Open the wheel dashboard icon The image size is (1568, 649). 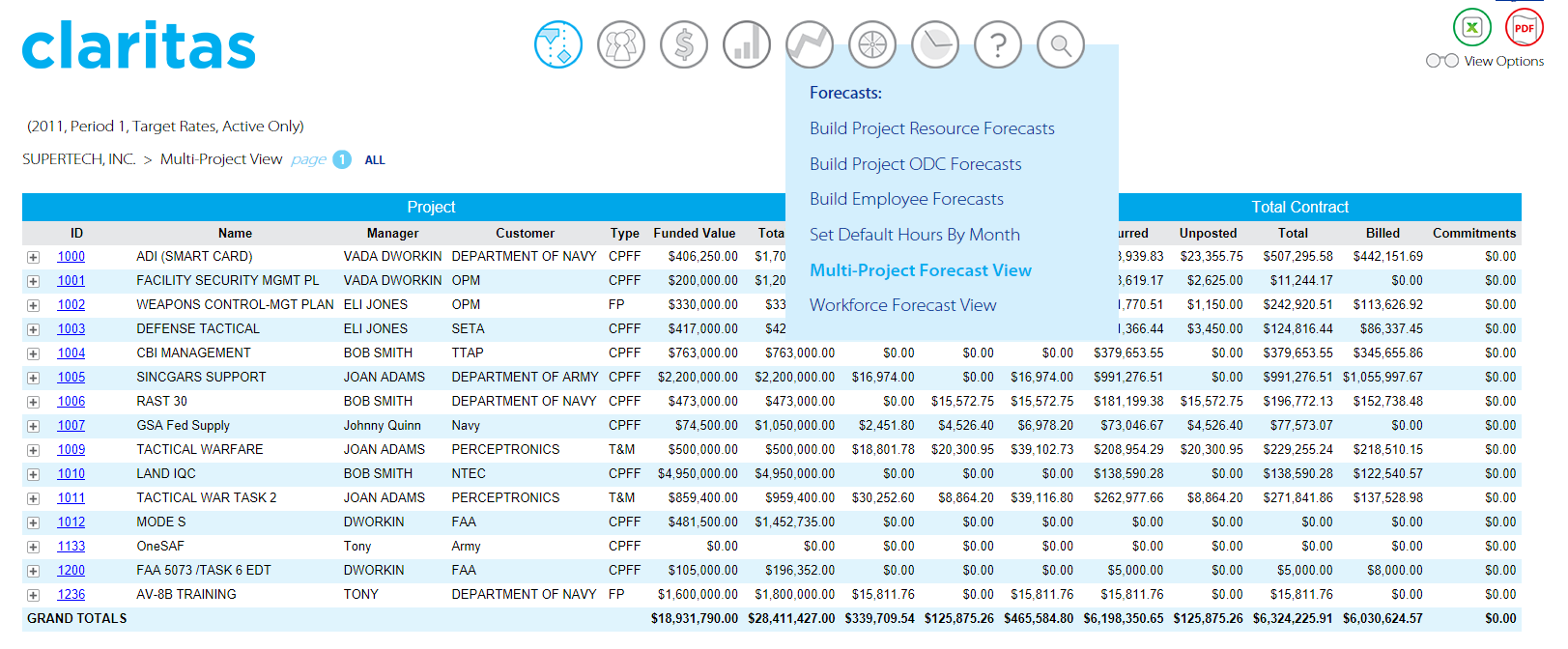coord(872,44)
